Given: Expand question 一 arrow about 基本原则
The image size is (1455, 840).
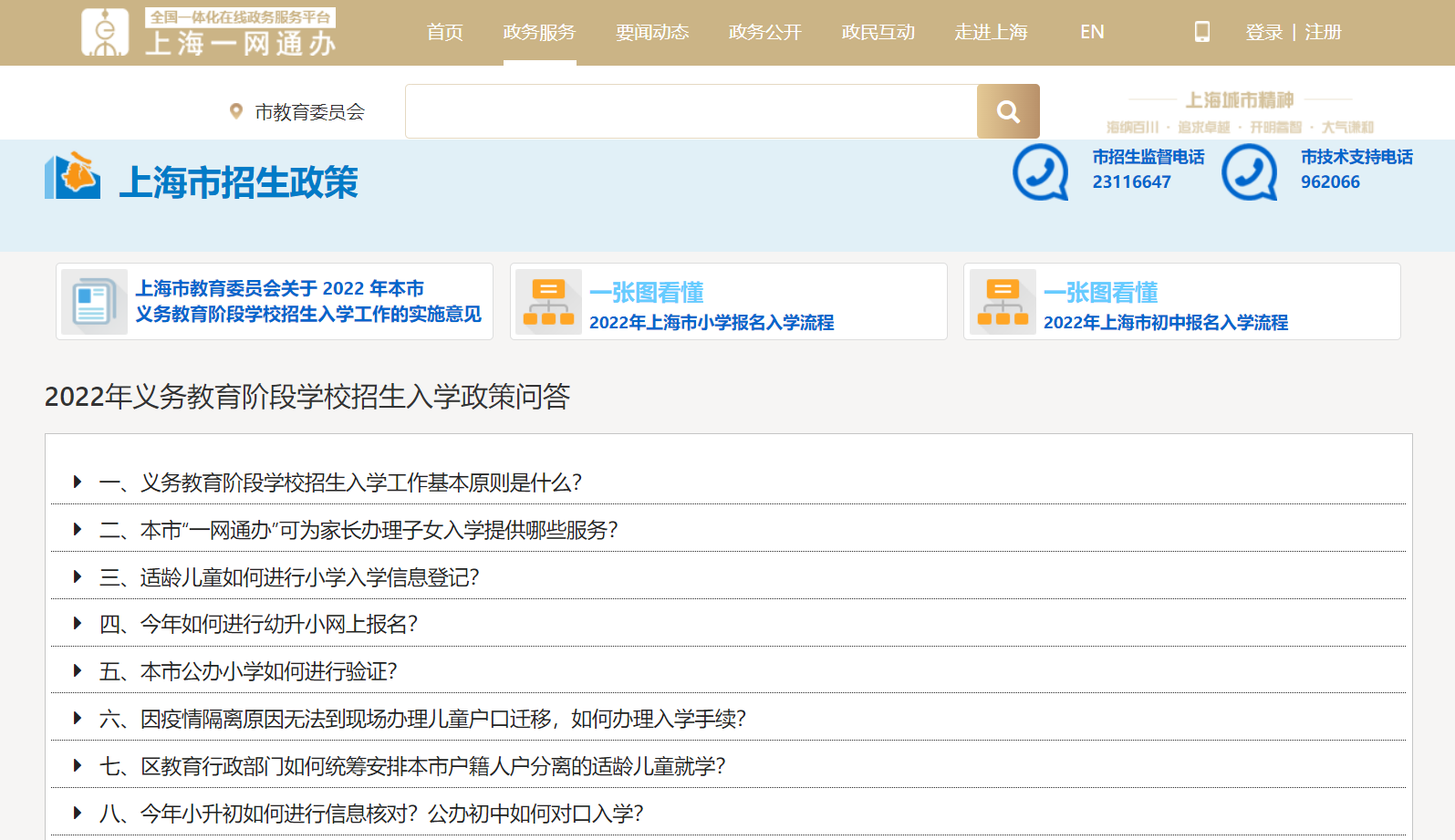Looking at the screenshot, I should (x=78, y=482).
